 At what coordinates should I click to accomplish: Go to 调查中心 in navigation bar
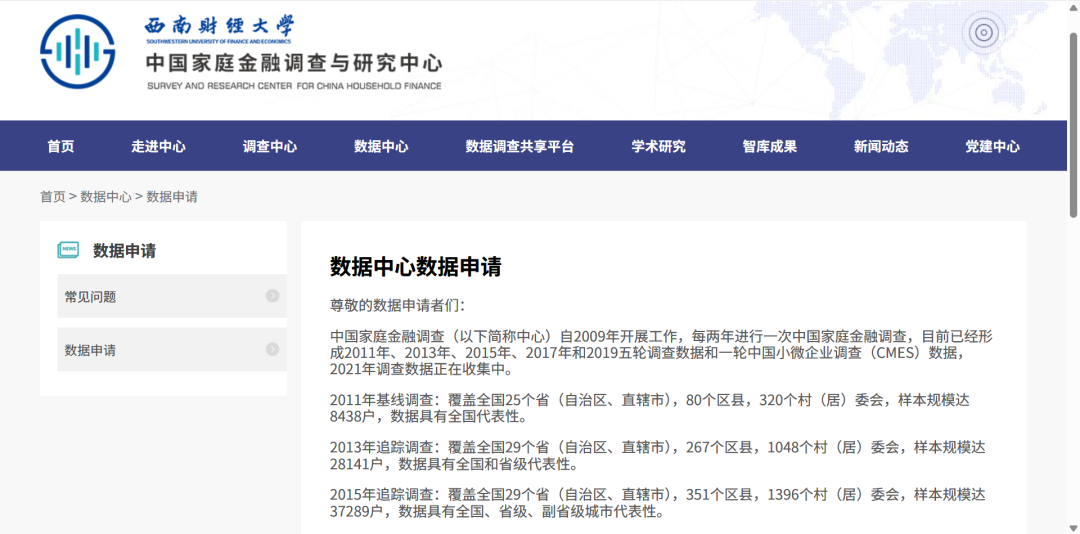(x=269, y=146)
